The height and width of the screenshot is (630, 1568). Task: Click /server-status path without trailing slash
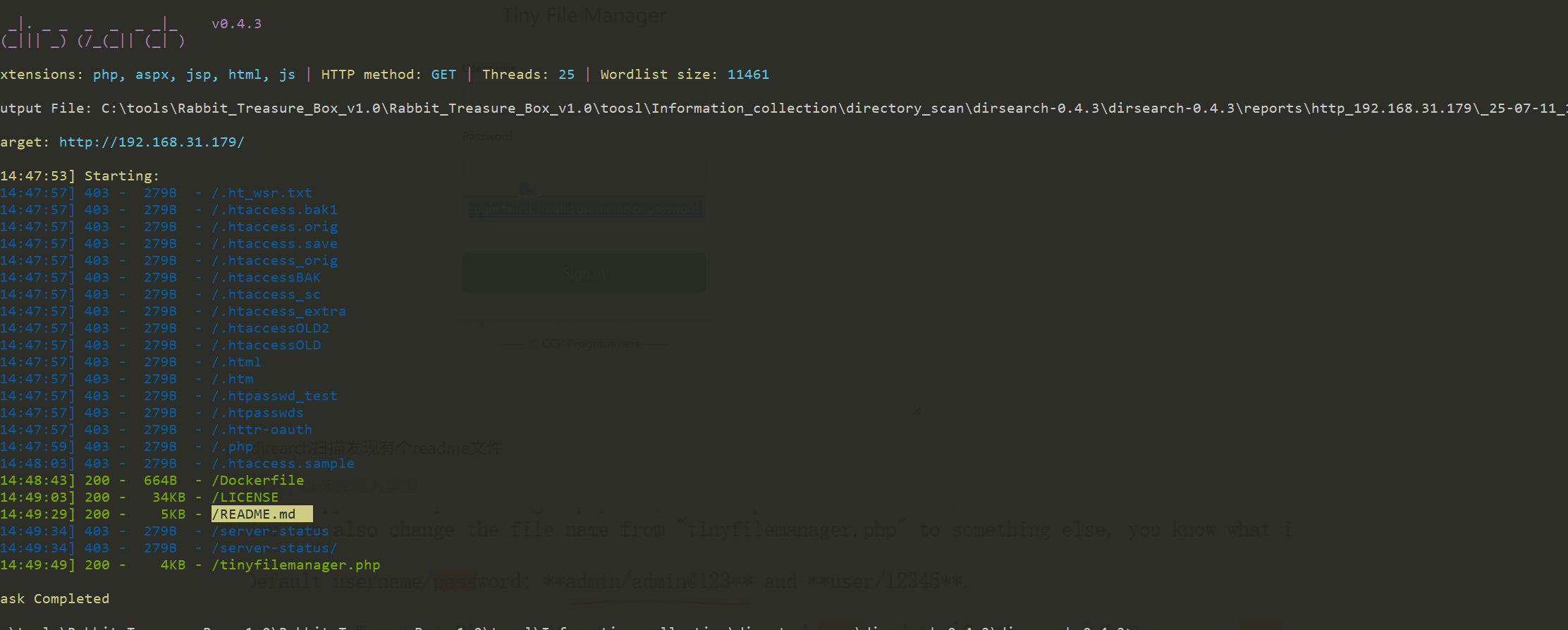(x=271, y=531)
